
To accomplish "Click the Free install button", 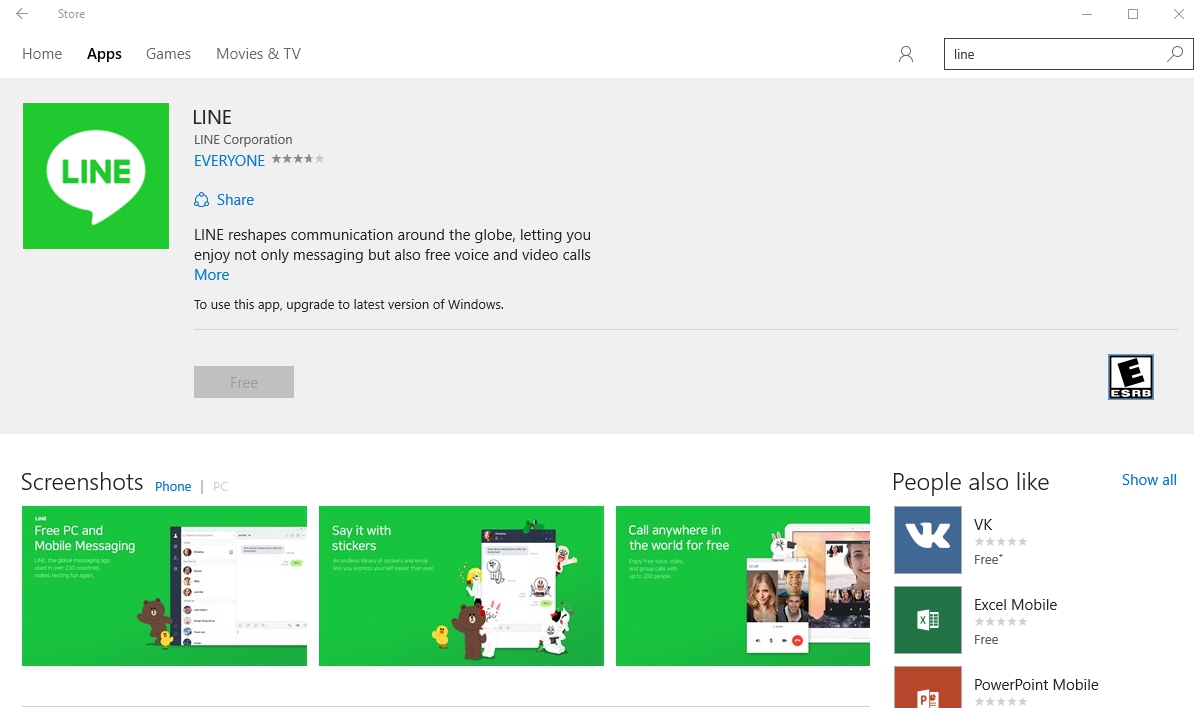I will pyautogui.click(x=244, y=382).
